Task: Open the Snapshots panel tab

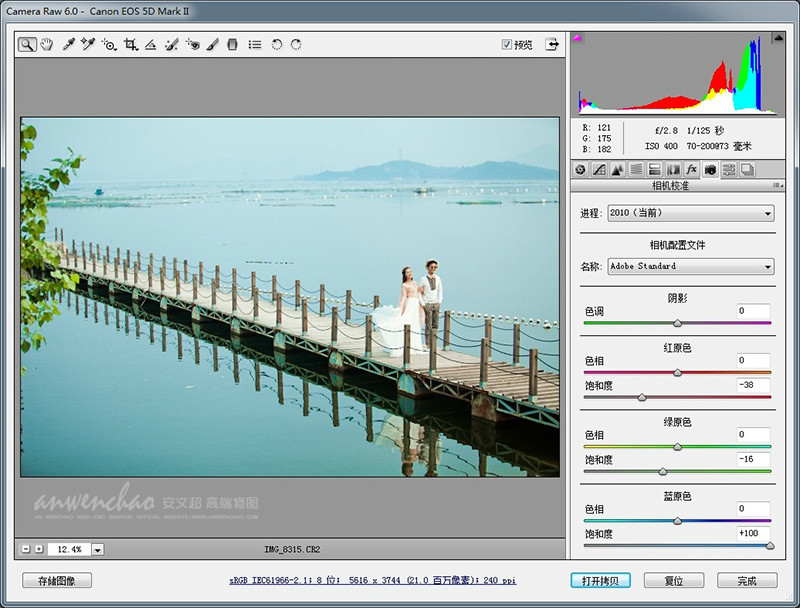Action: point(747,169)
